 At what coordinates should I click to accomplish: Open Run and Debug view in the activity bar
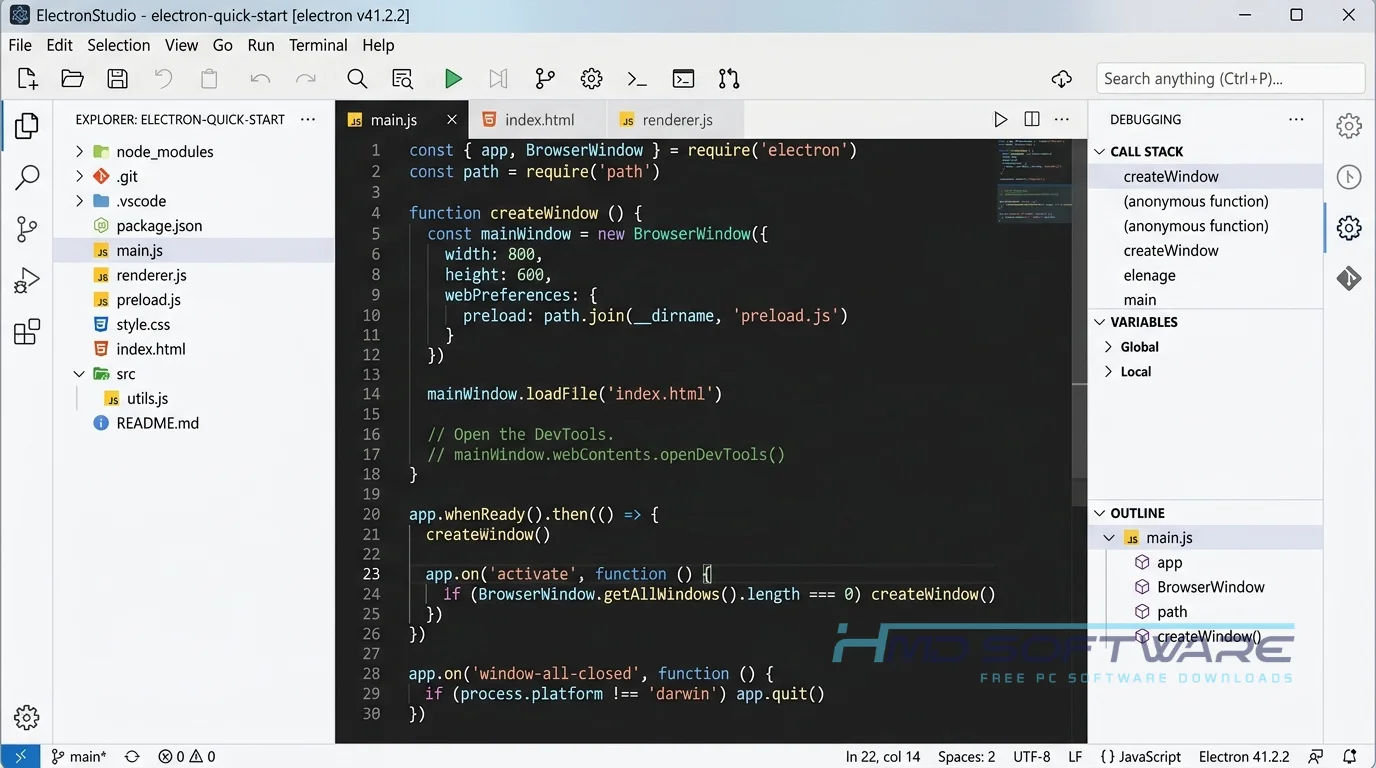click(x=27, y=281)
